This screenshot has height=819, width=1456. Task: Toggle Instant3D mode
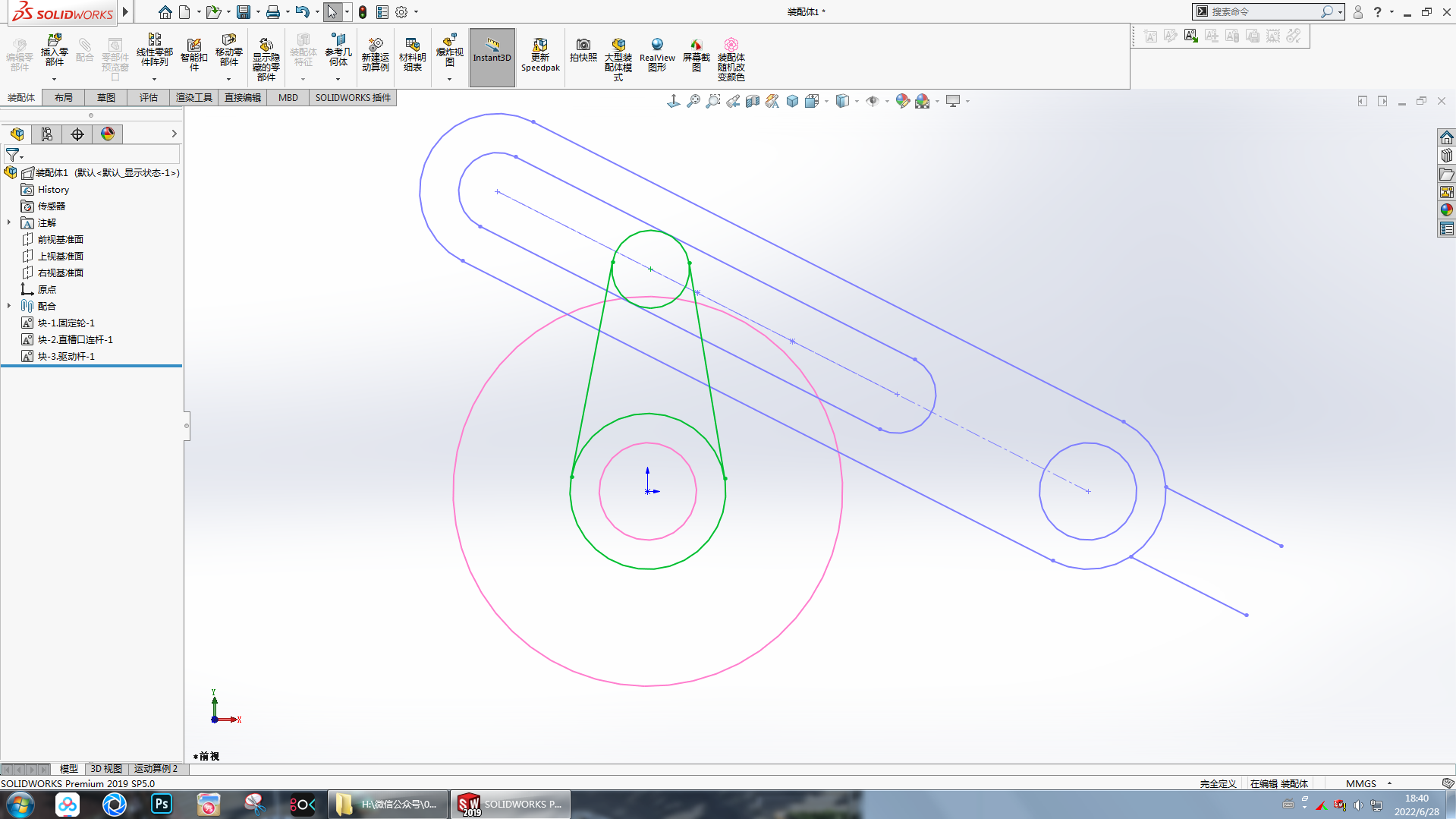click(x=492, y=57)
